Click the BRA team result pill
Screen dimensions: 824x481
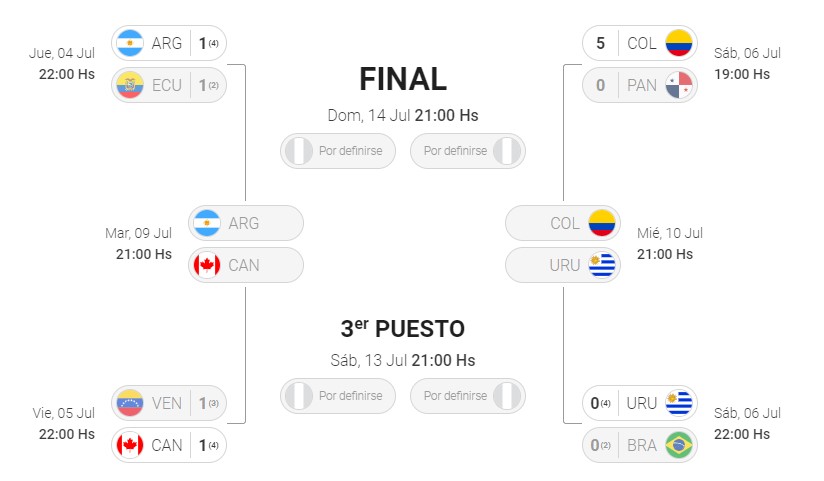pyautogui.click(x=640, y=445)
